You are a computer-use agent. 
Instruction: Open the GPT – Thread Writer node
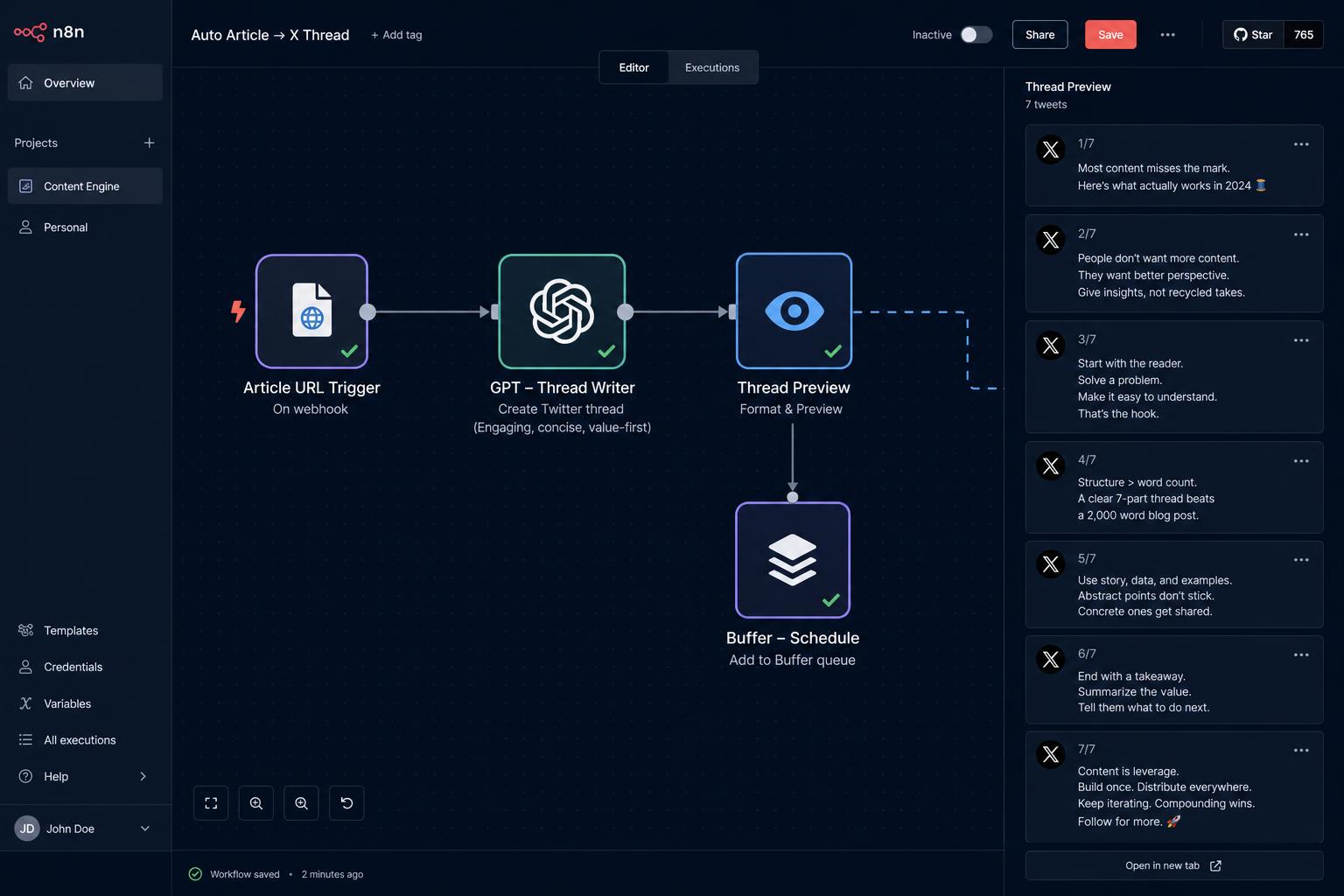[562, 311]
